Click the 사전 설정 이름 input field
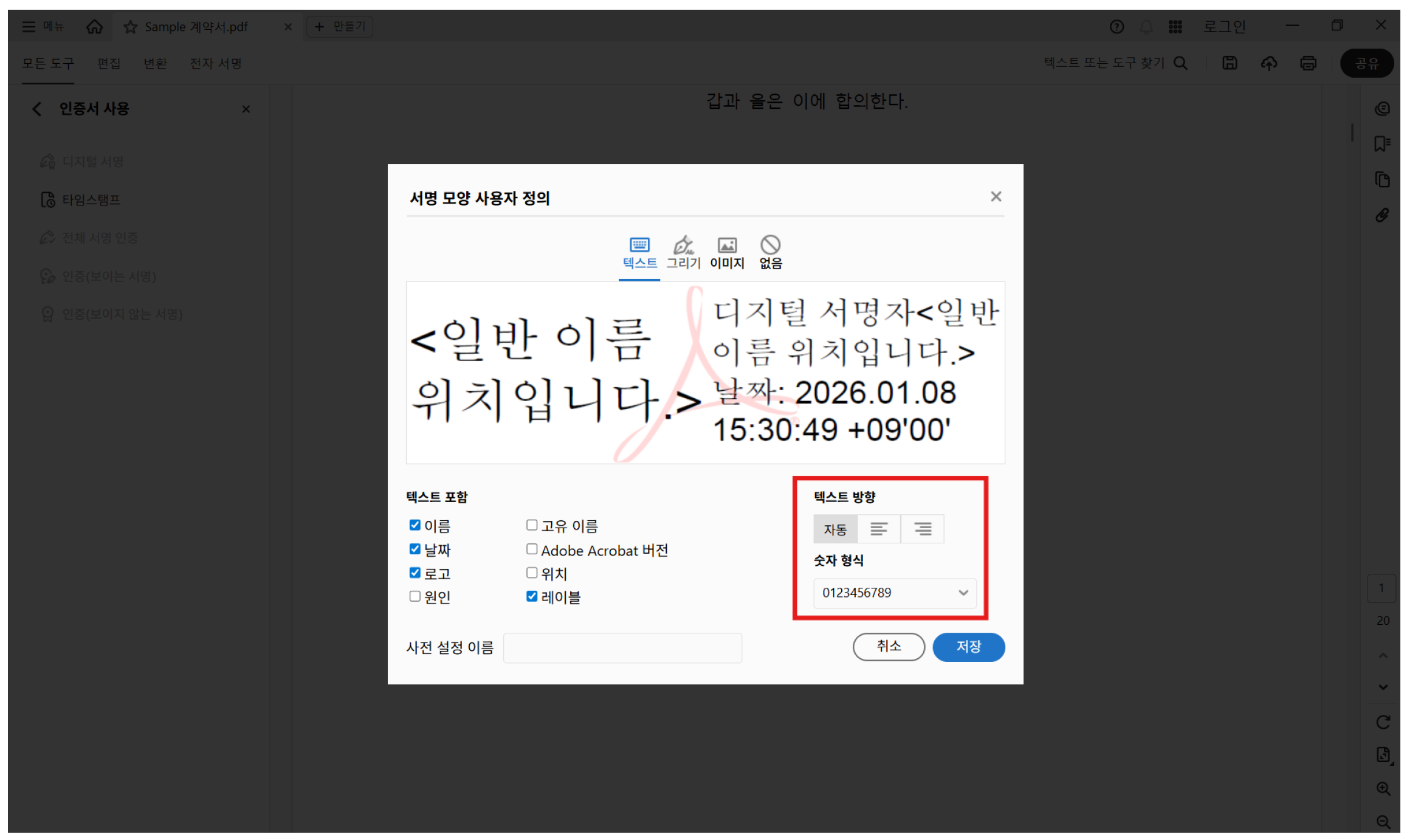 (x=622, y=647)
